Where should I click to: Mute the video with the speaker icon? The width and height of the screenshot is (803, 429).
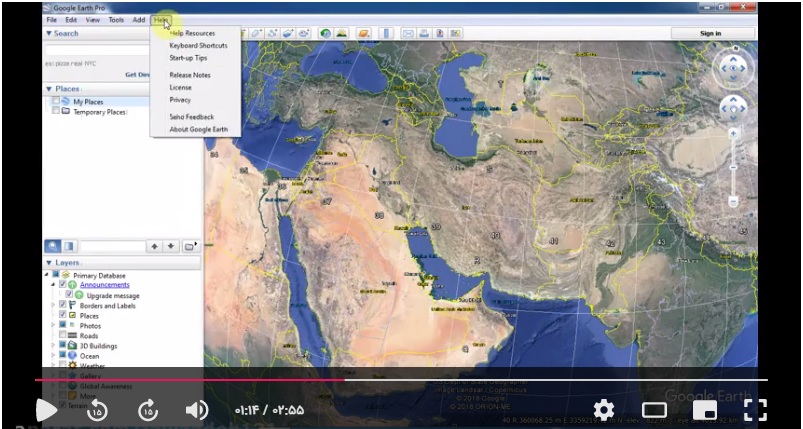coord(197,409)
